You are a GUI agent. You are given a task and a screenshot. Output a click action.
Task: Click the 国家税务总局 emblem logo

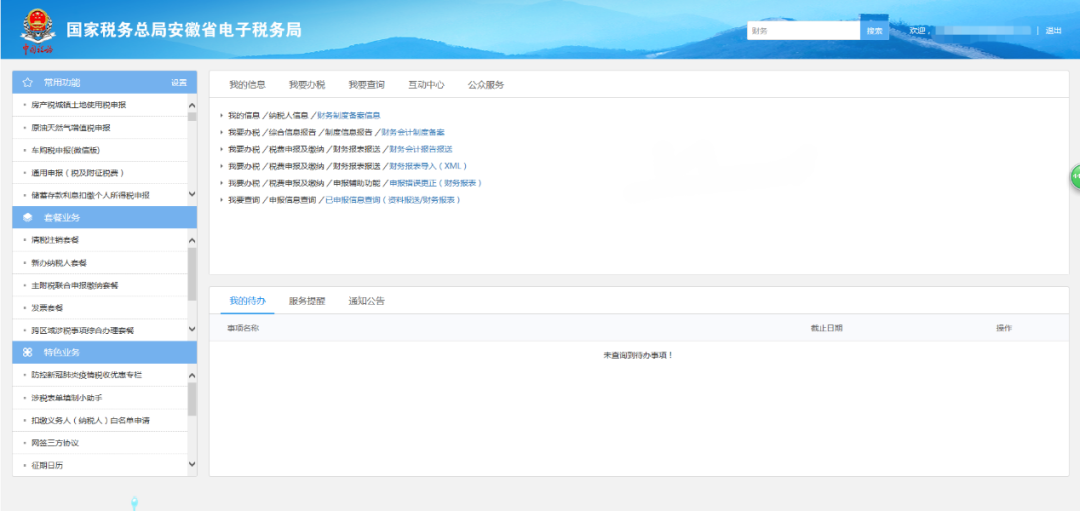(37, 29)
